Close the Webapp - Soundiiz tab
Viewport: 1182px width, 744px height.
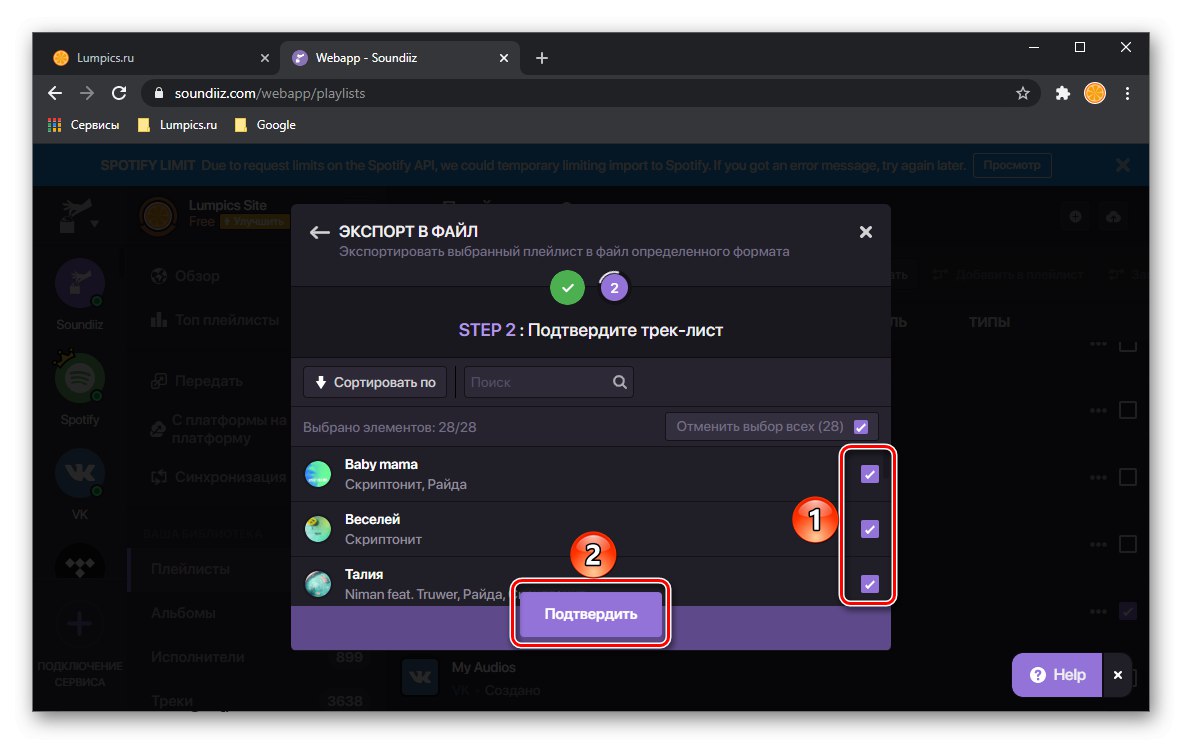click(504, 58)
